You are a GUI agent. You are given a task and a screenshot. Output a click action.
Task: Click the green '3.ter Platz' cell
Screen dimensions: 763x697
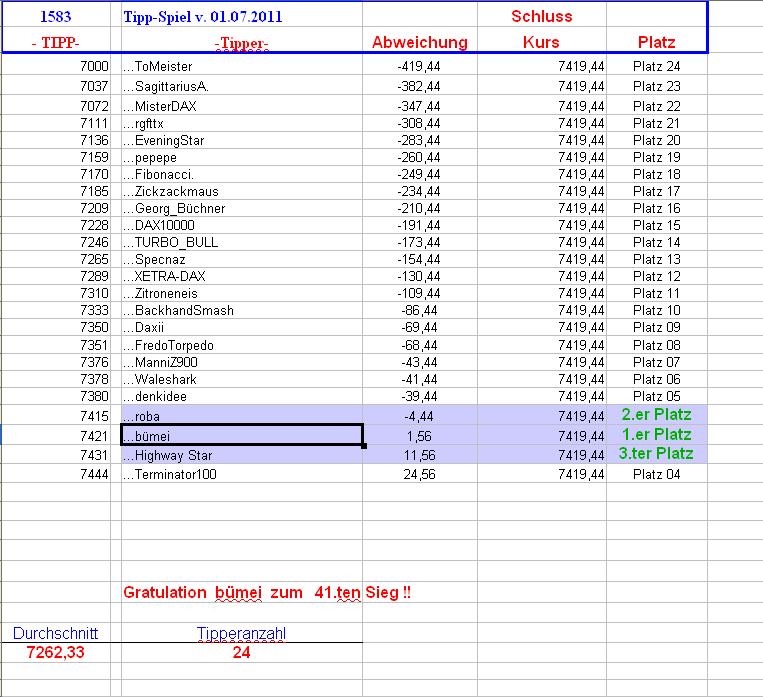pos(656,454)
